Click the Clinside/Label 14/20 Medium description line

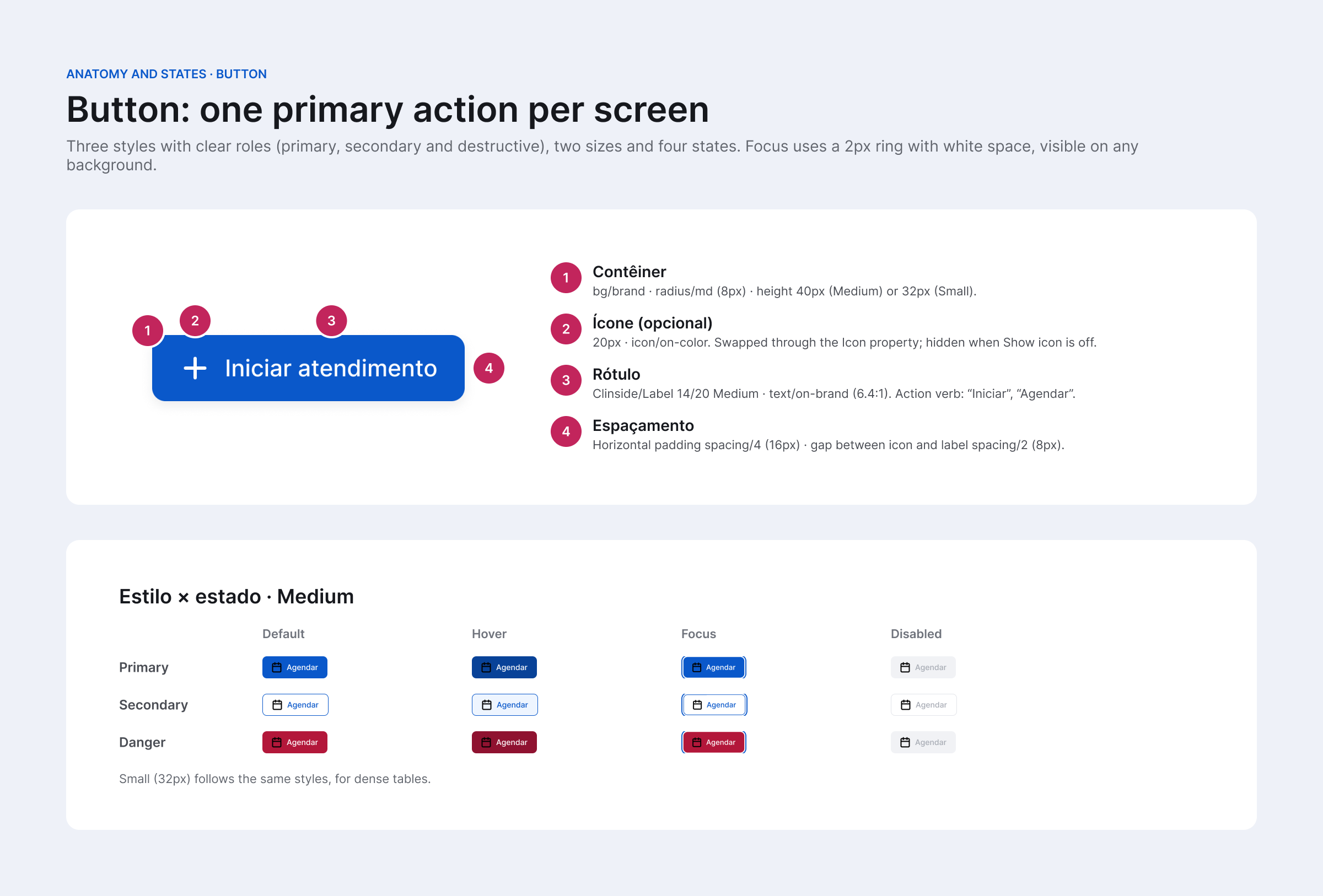834,393
